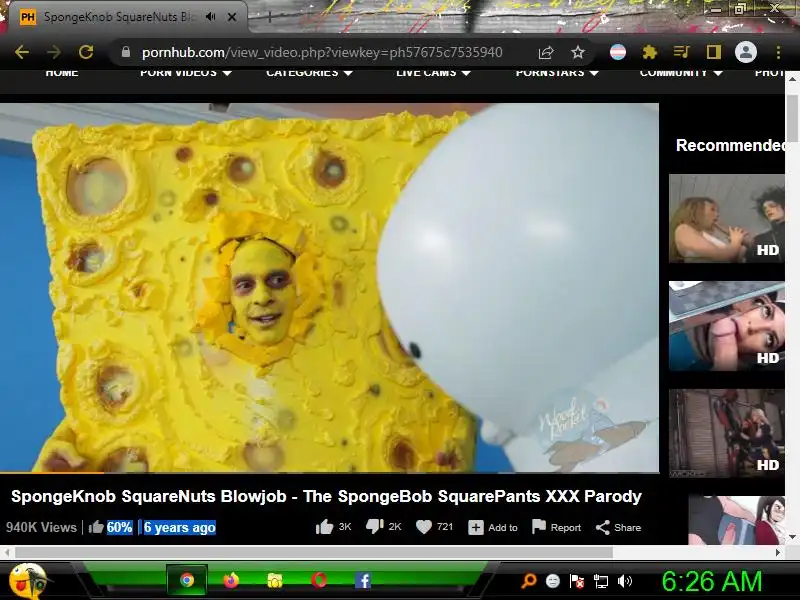The width and height of the screenshot is (800, 600).
Task: Click the Add to button
Action: [493, 528]
